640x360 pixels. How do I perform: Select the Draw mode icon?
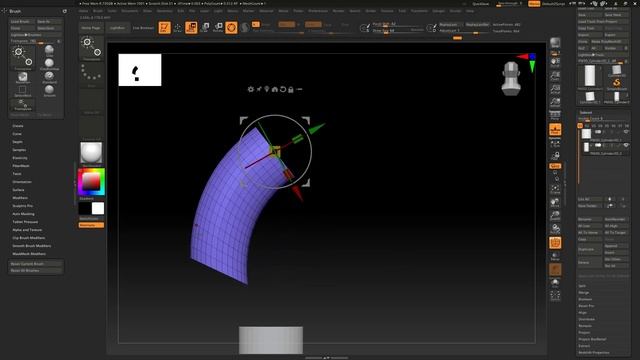point(178,27)
